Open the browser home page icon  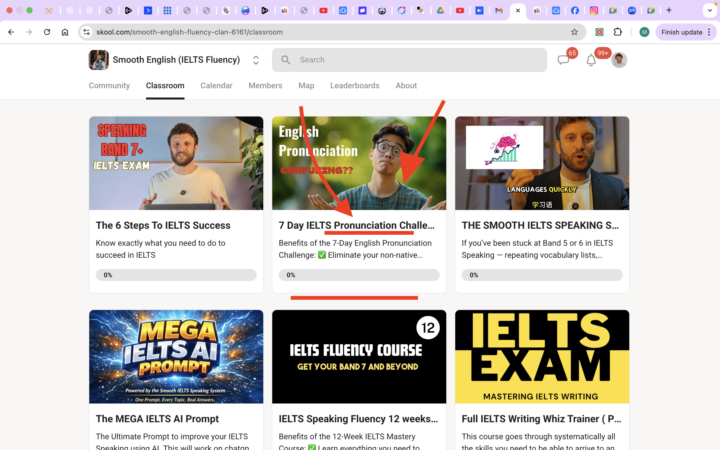pos(65,32)
